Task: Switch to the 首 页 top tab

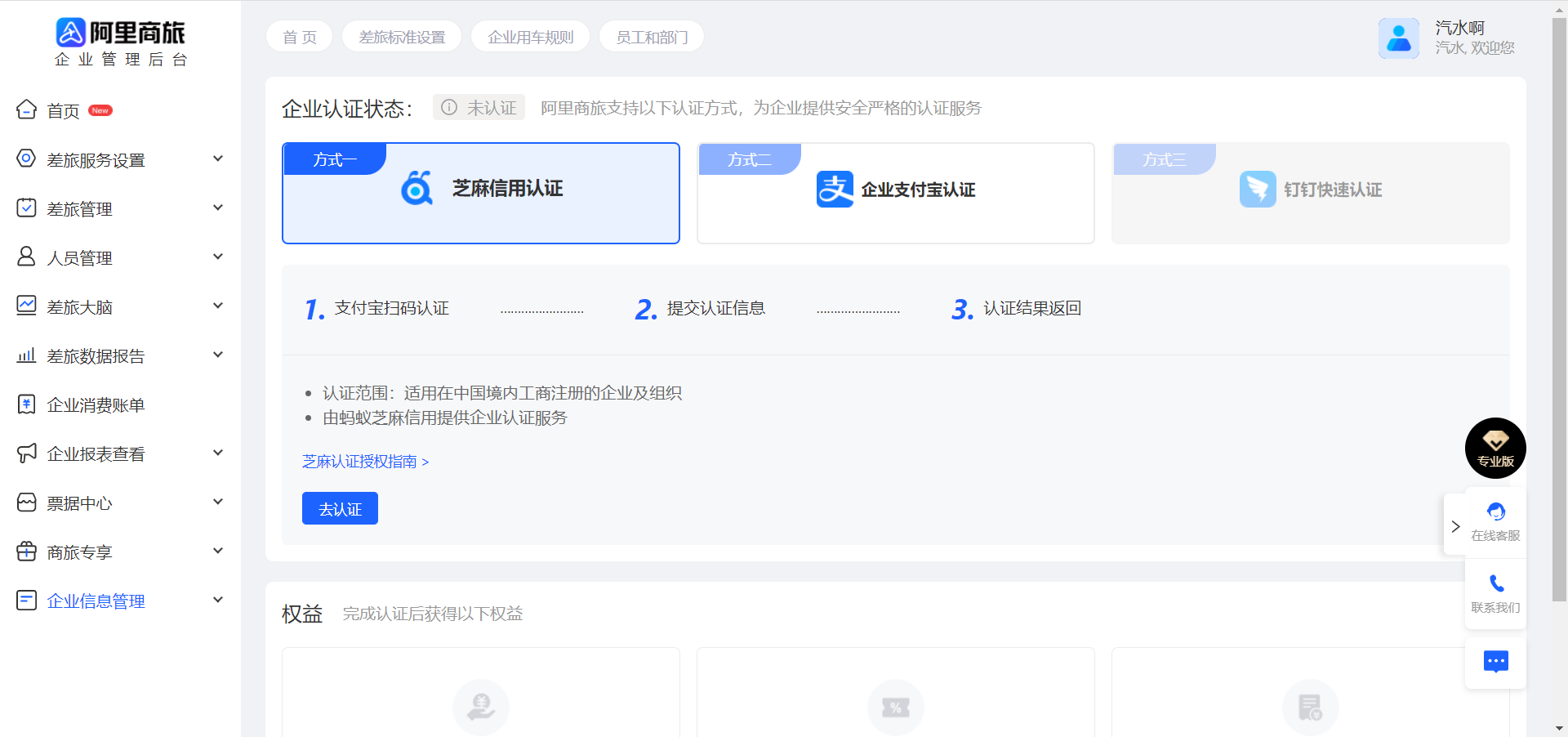Action: point(300,37)
